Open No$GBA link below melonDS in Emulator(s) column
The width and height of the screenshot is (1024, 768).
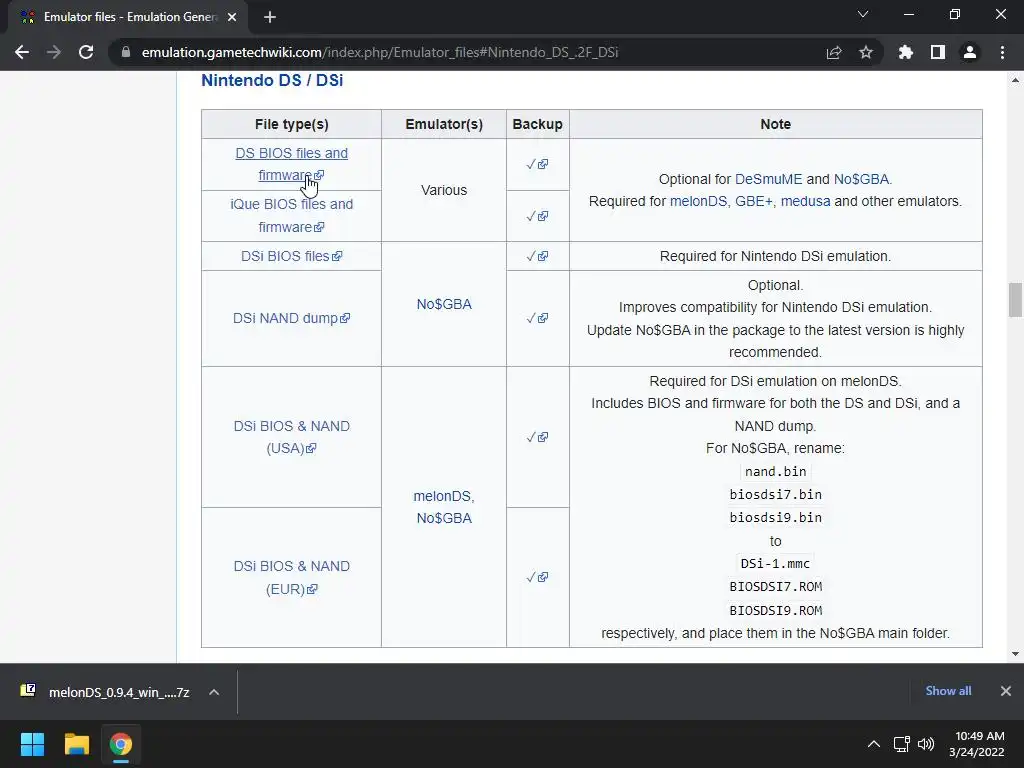tap(444, 518)
